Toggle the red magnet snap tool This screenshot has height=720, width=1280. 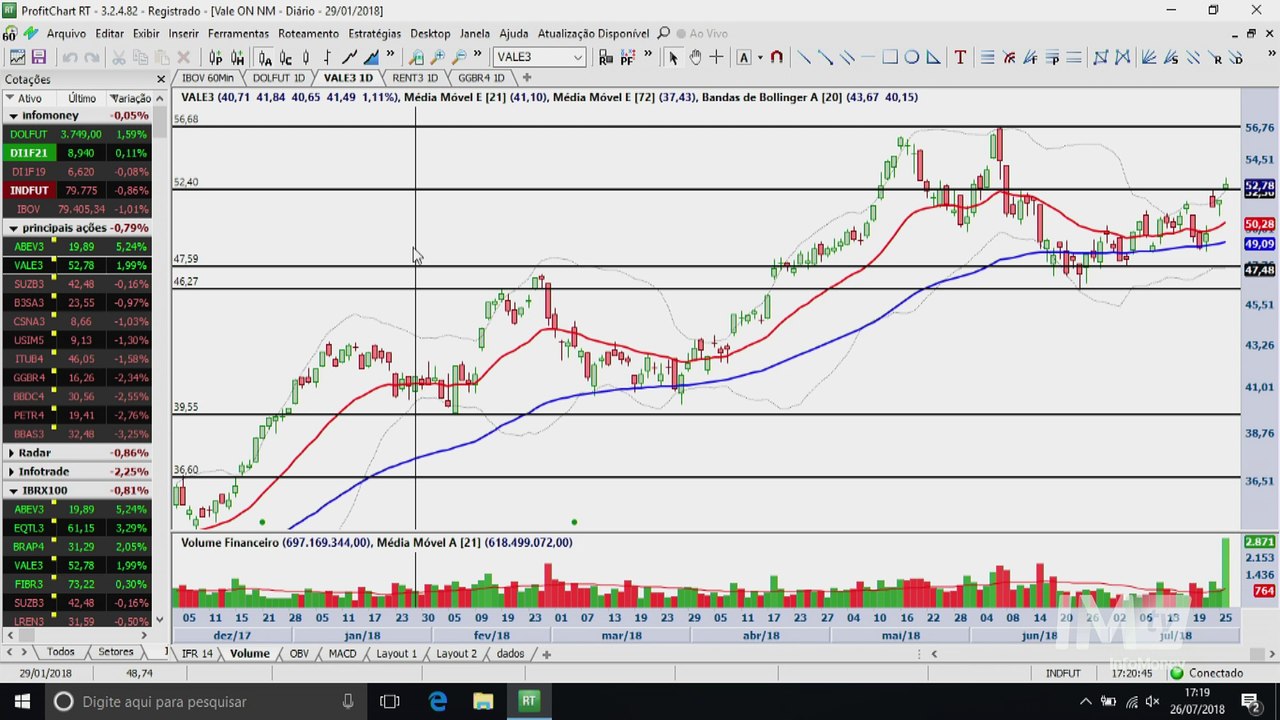point(776,57)
